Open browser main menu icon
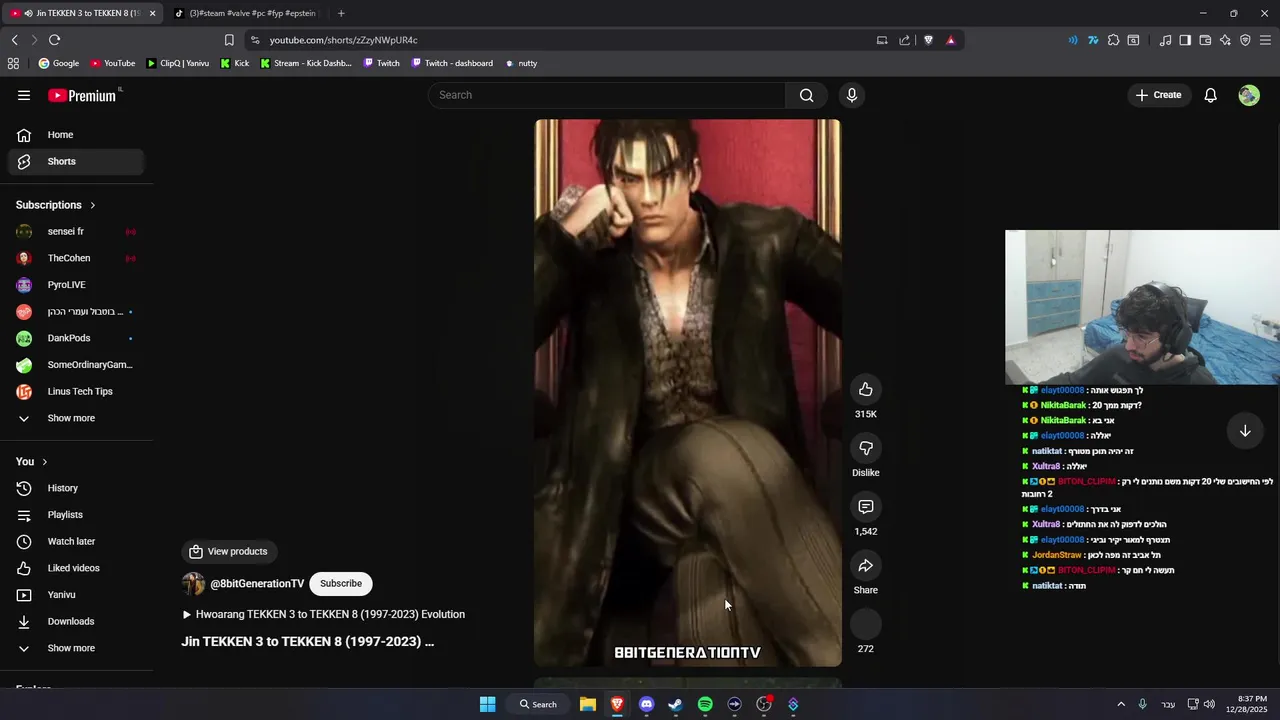1280x720 pixels. pyautogui.click(x=1265, y=40)
